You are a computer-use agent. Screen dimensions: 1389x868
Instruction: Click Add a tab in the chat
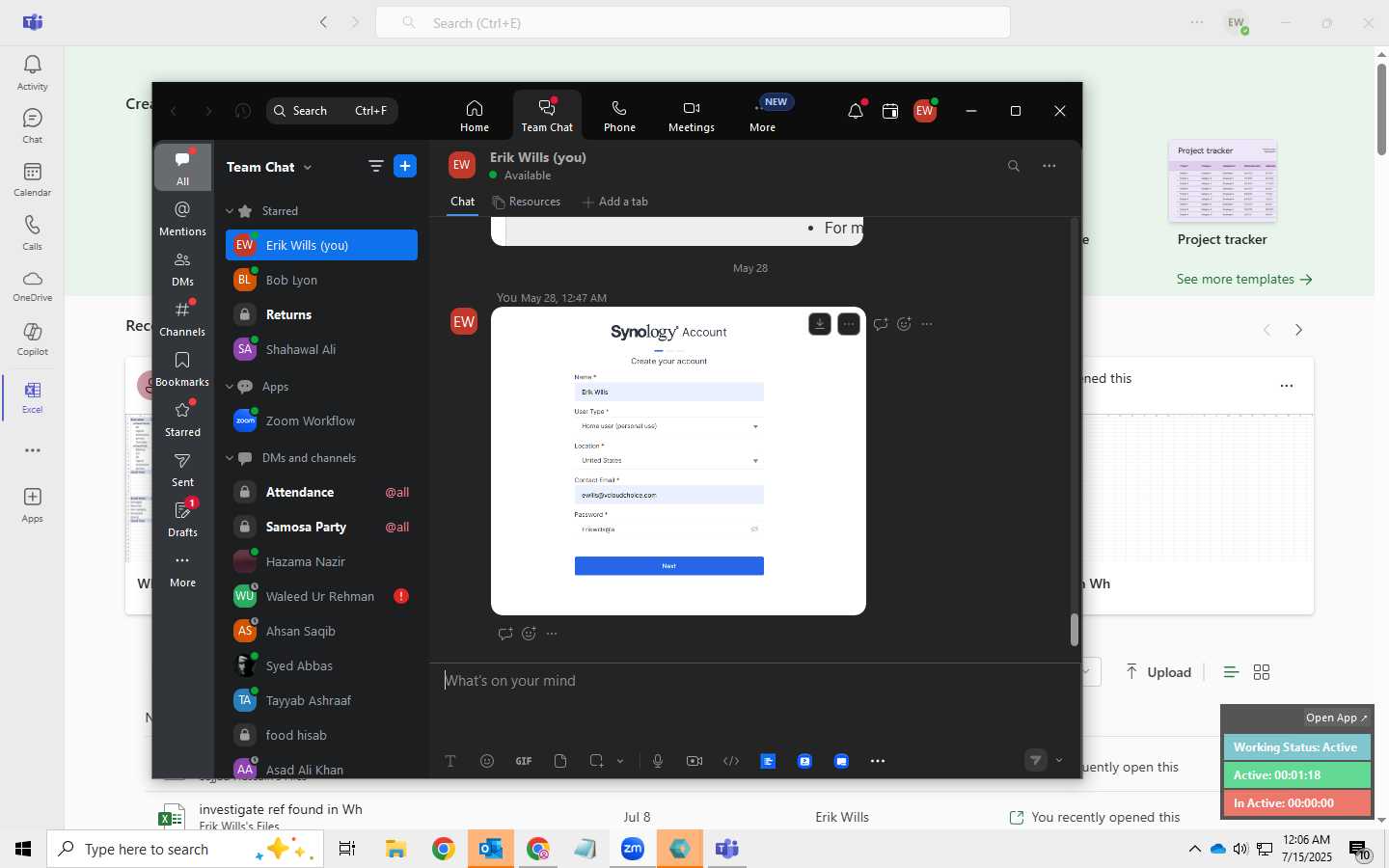coord(615,202)
